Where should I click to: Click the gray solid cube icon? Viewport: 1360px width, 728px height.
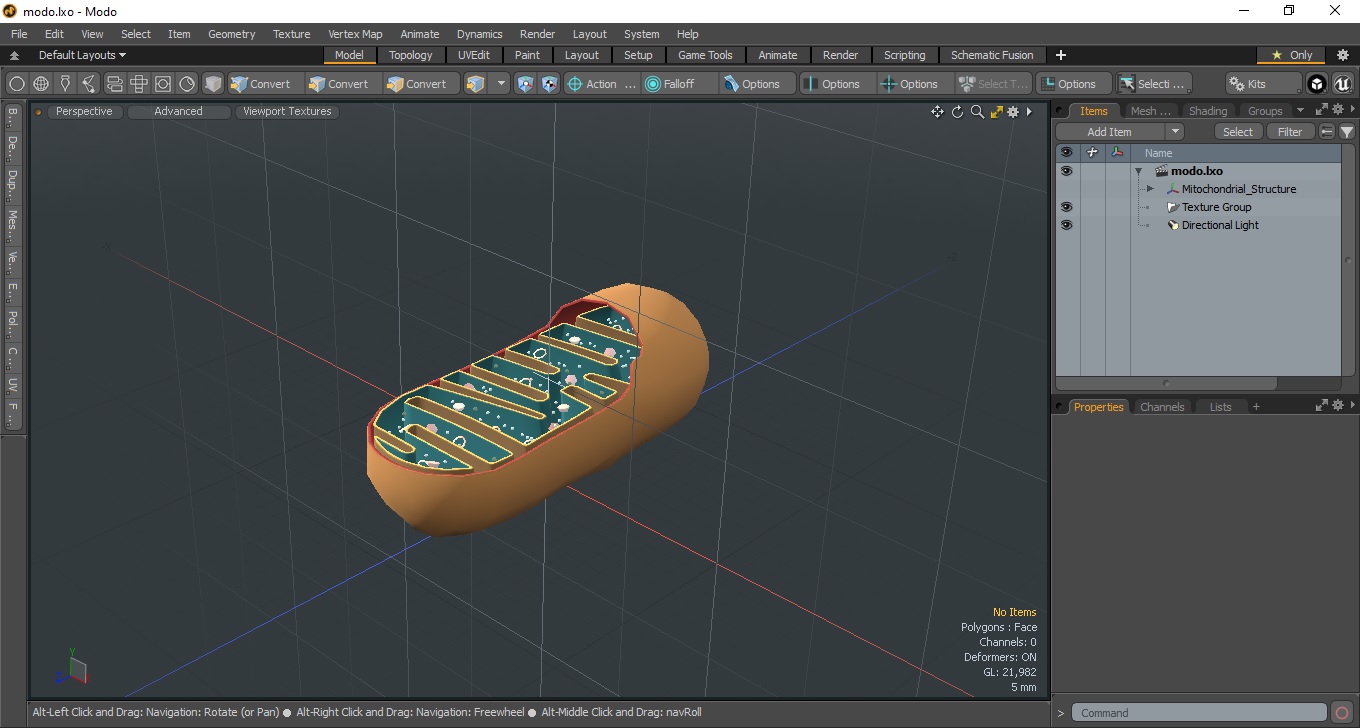[213, 84]
